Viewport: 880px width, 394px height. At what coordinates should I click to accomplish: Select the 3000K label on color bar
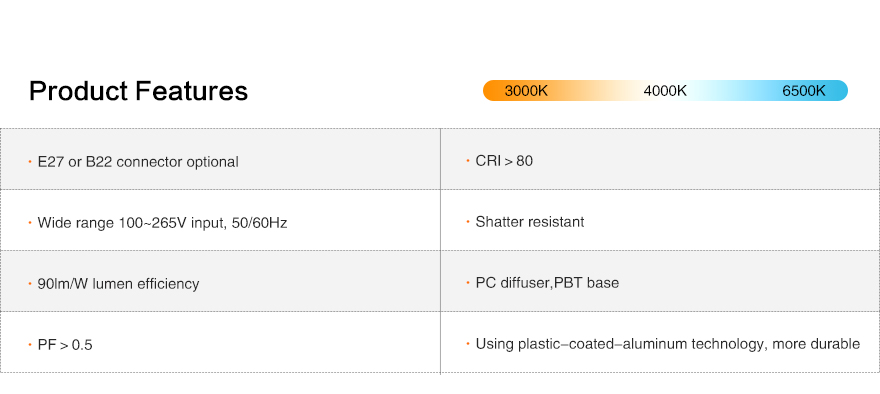tap(526, 91)
